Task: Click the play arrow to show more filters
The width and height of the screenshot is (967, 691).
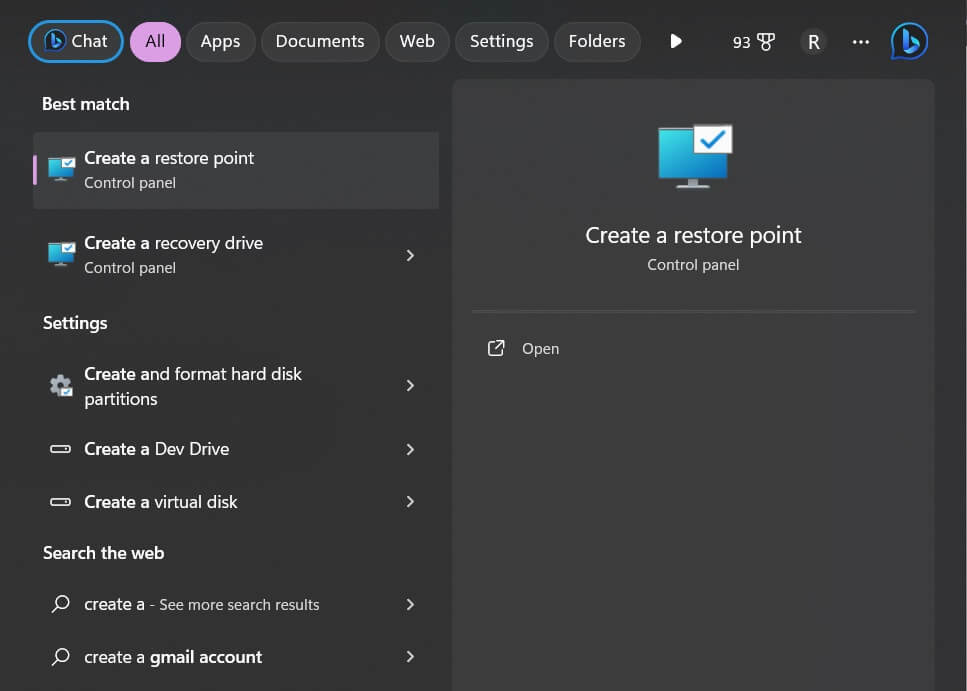Action: click(x=676, y=41)
